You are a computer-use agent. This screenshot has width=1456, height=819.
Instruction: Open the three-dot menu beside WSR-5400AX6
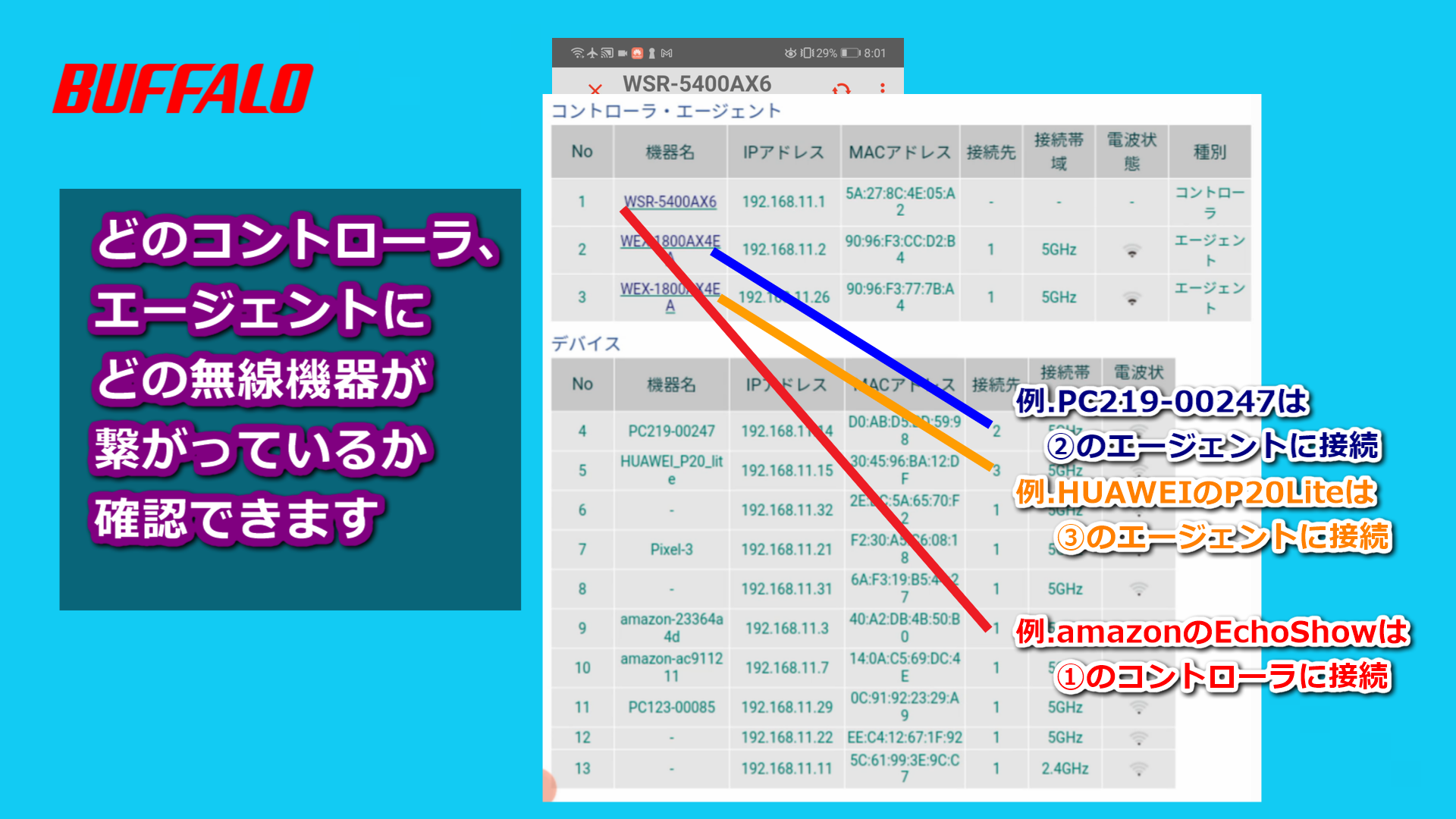coord(883,88)
